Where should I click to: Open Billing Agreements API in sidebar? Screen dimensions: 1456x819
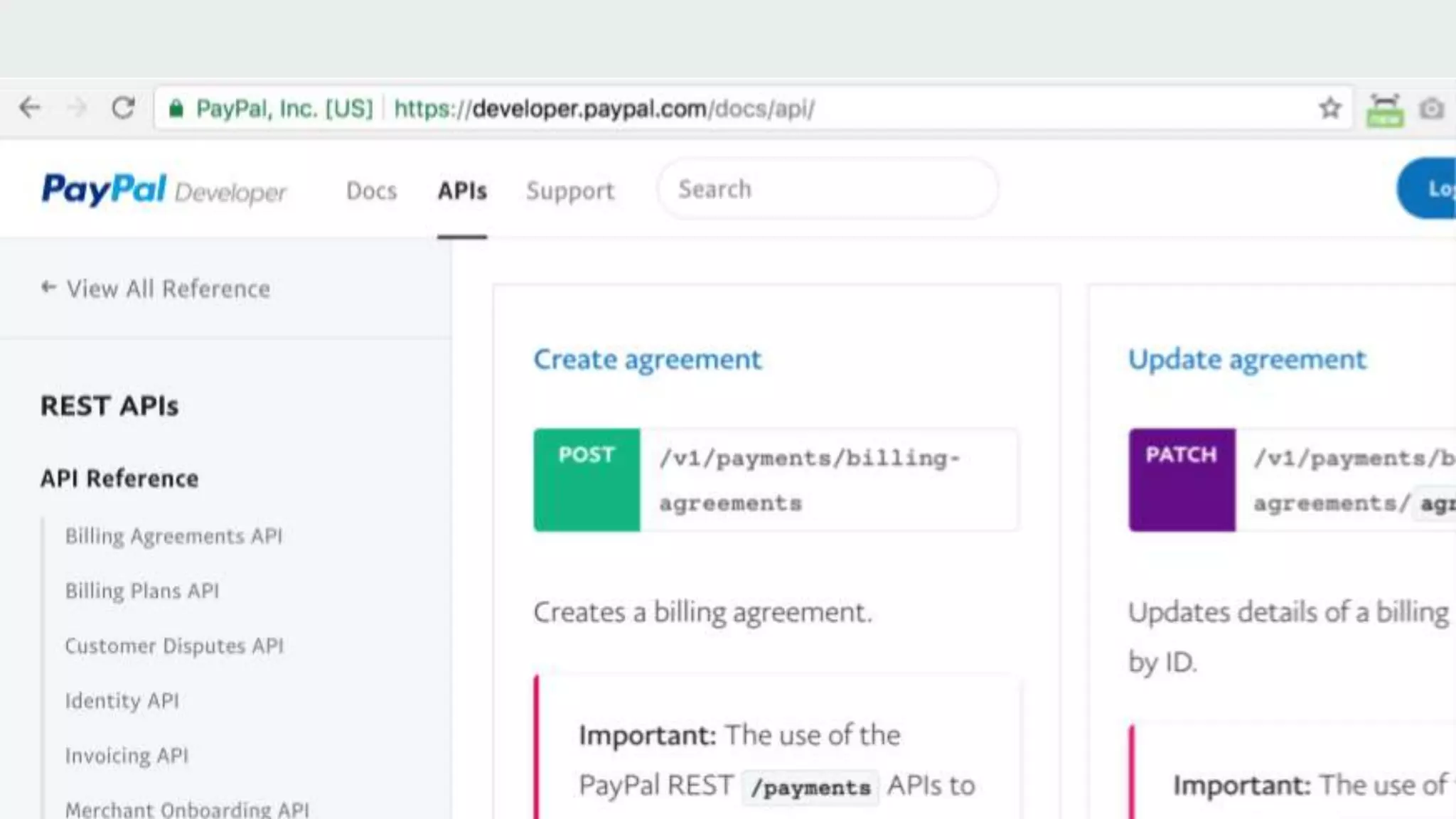[173, 536]
